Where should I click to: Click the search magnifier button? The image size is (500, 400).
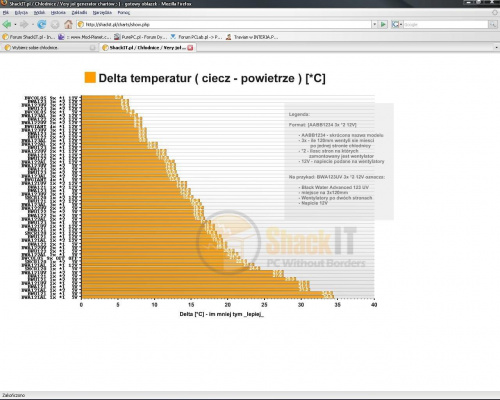coord(493,24)
